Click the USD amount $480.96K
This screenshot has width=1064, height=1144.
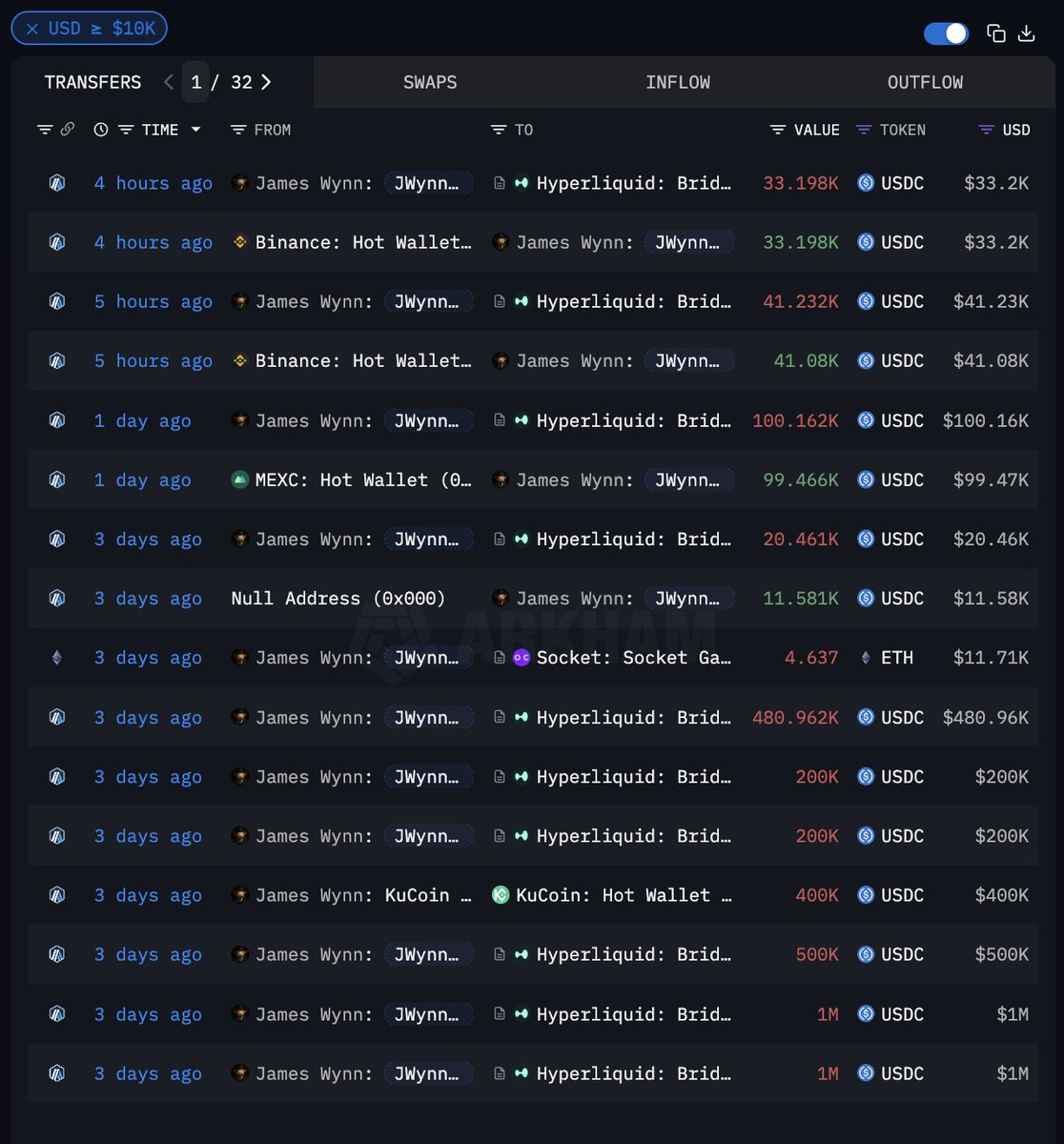coord(986,718)
